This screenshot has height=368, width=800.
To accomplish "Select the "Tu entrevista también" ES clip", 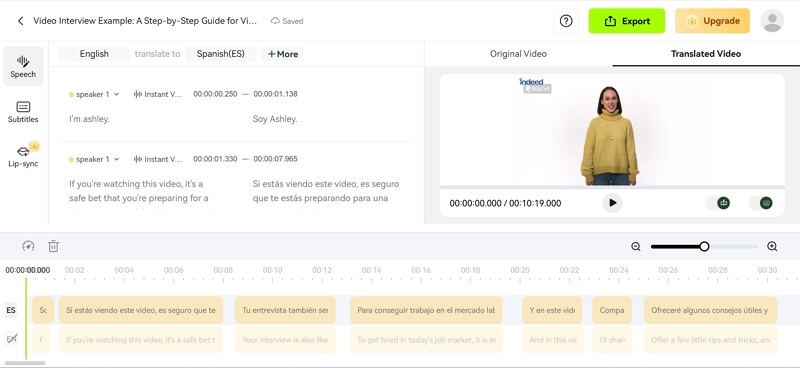I will (285, 310).
